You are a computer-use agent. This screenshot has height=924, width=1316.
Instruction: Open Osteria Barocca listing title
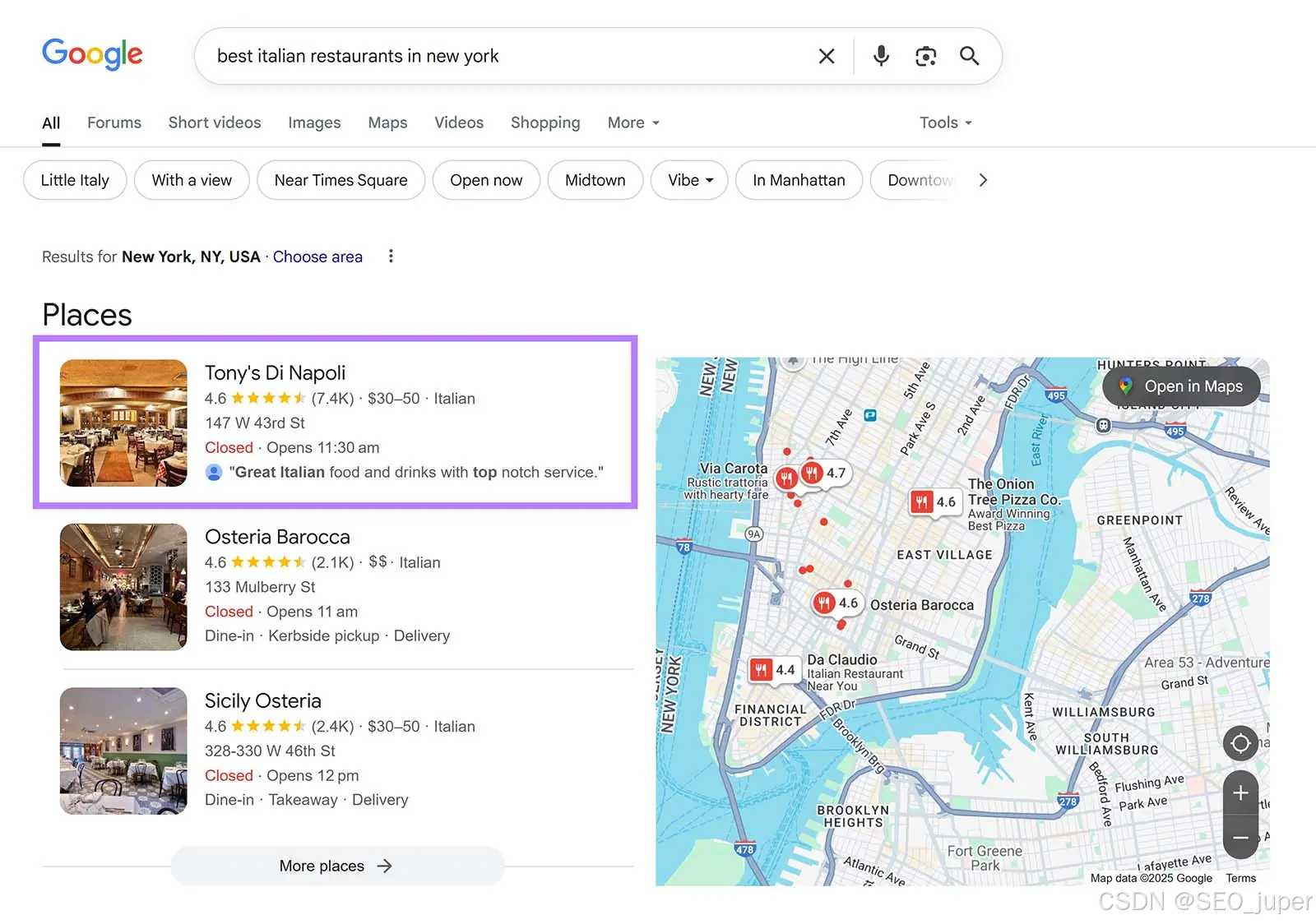pyautogui.click(x=277, y=537)
